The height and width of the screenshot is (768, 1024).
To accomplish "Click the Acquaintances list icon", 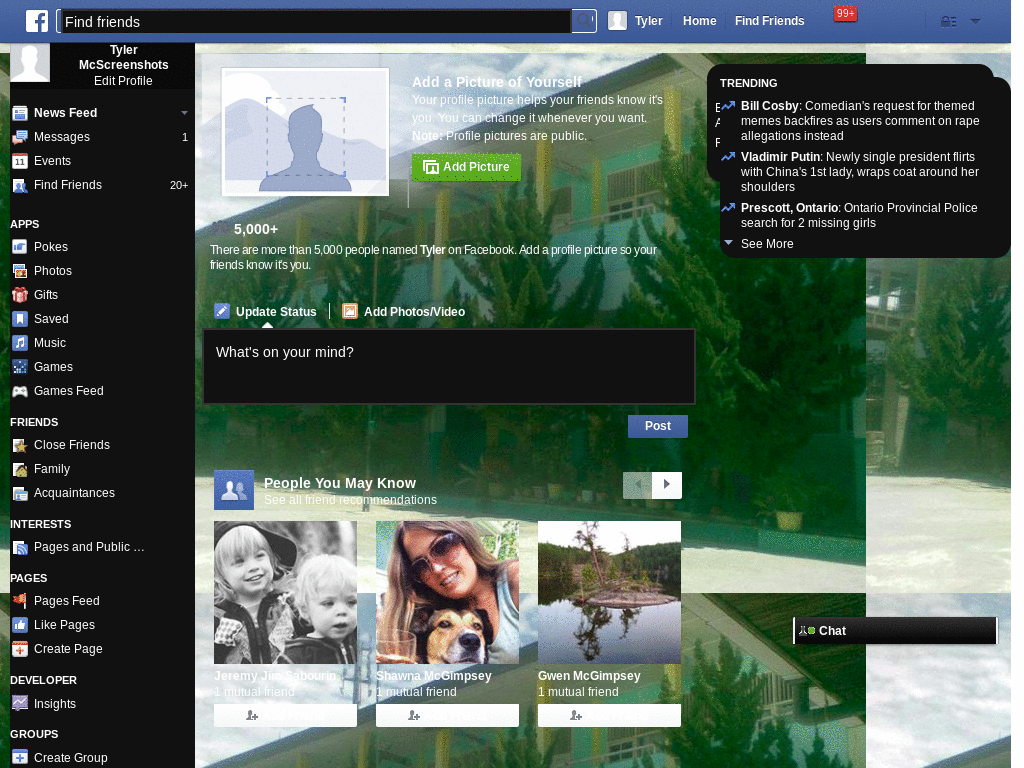I will click(20, 493).
